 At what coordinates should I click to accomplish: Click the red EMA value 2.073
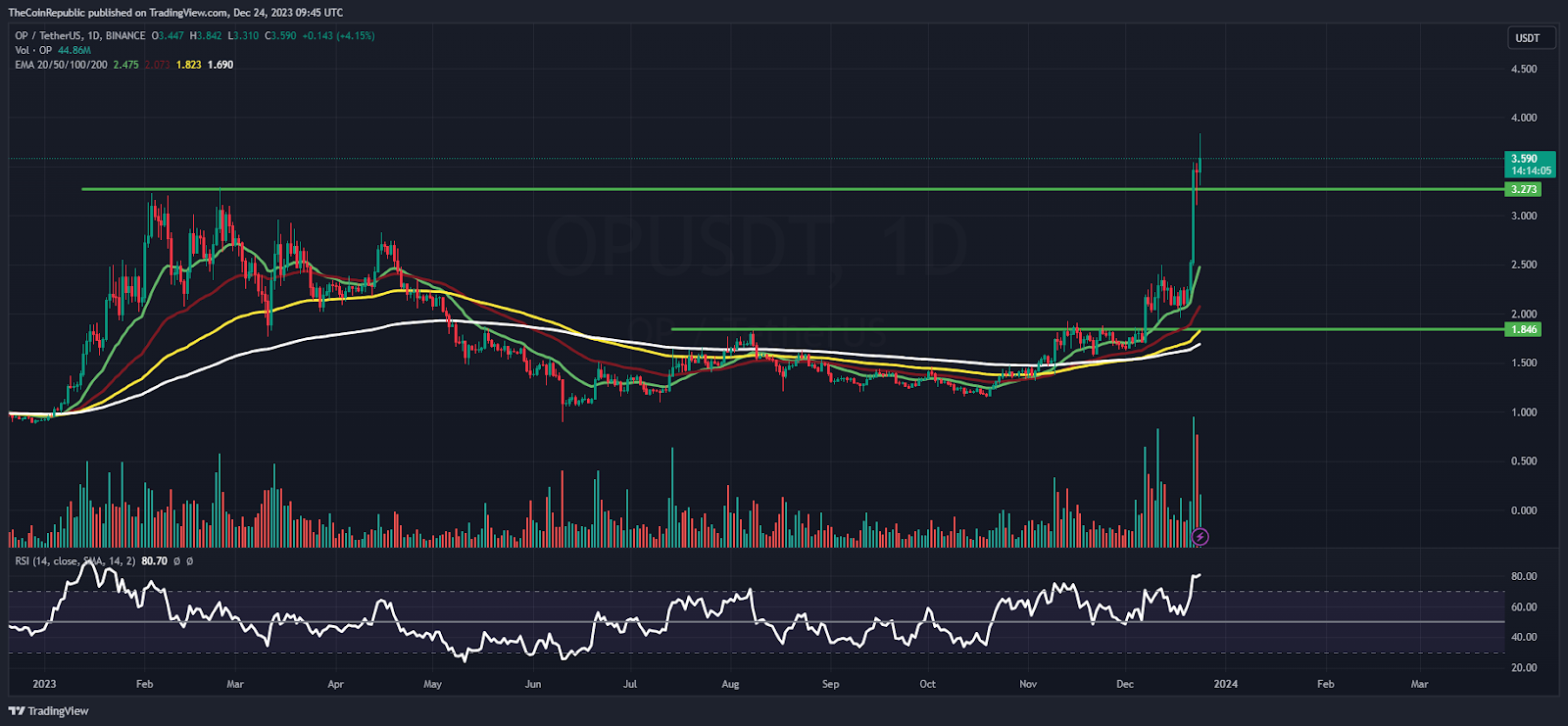coord(158,65)
